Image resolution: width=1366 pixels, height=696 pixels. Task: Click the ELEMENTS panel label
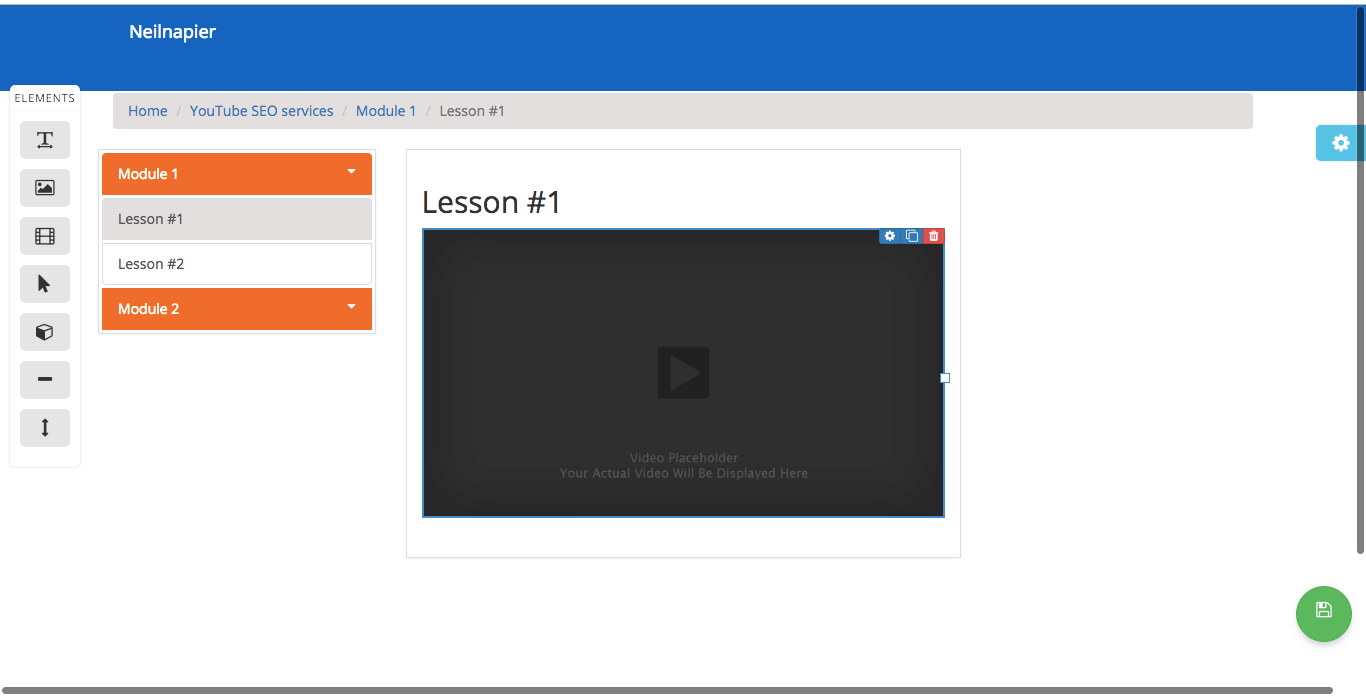45,98
